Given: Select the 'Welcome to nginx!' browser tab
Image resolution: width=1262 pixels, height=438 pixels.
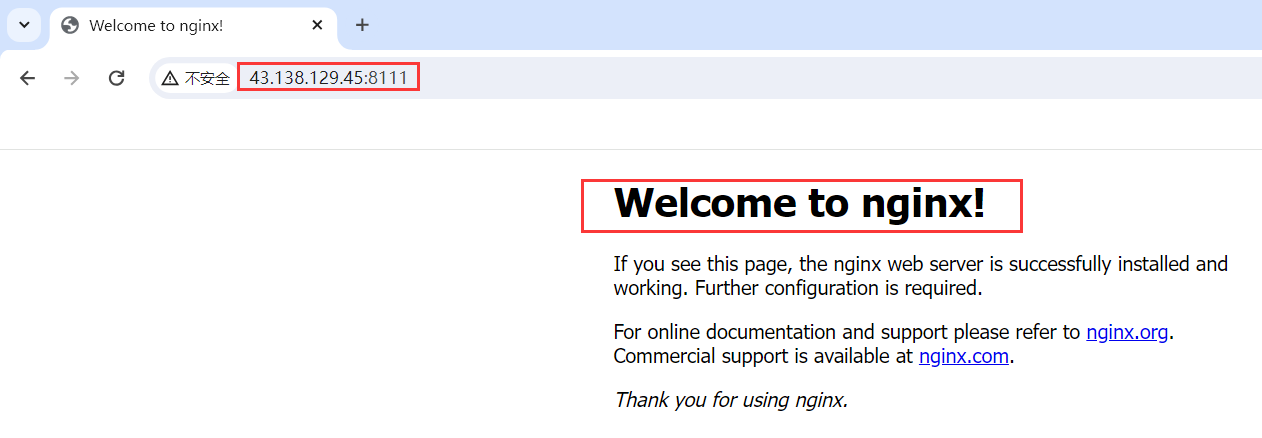Looking at the screenshot, I should pyautogui.click(x=194, y=25).
